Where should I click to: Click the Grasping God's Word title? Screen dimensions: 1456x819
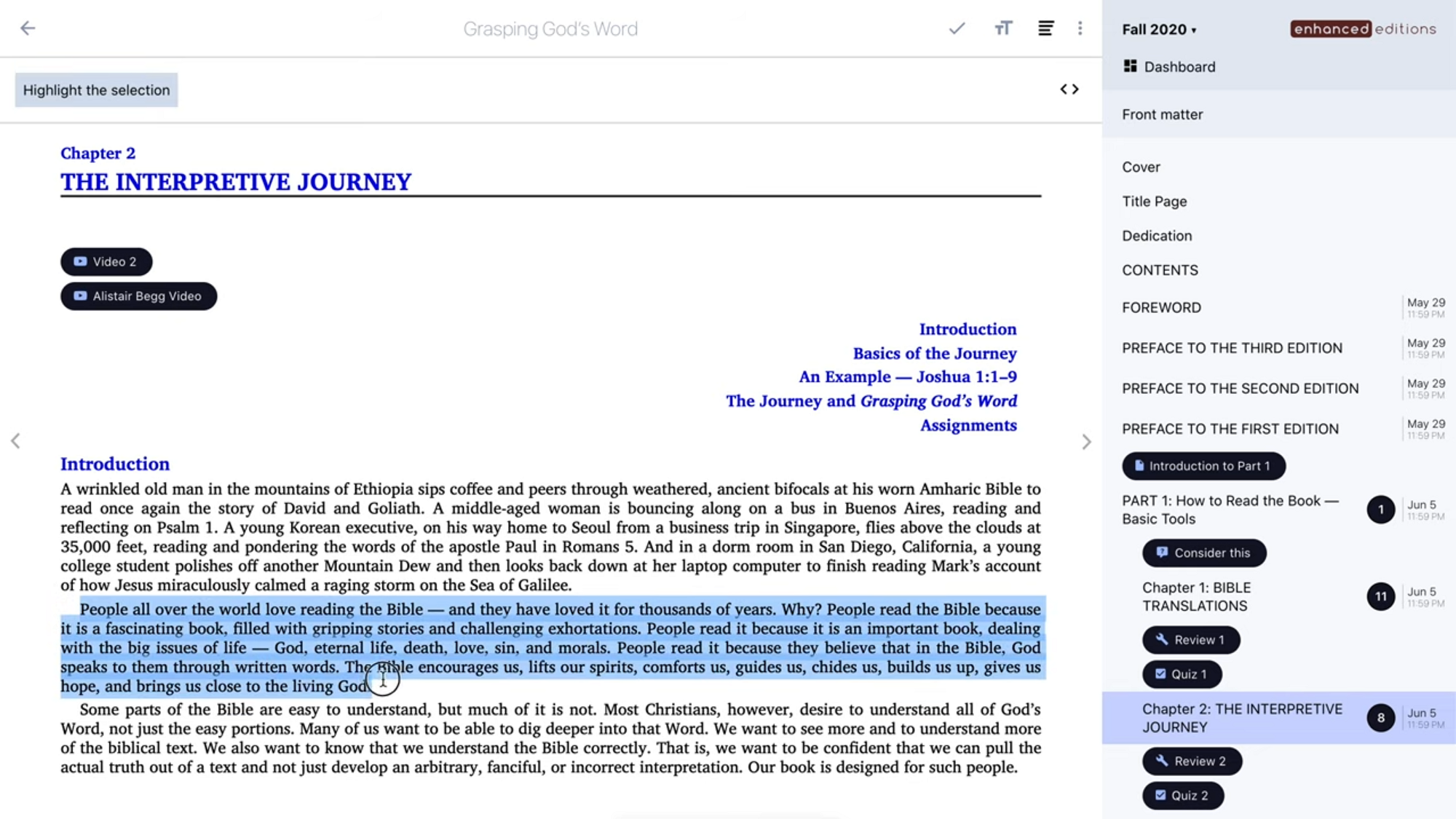click(550, 28)
